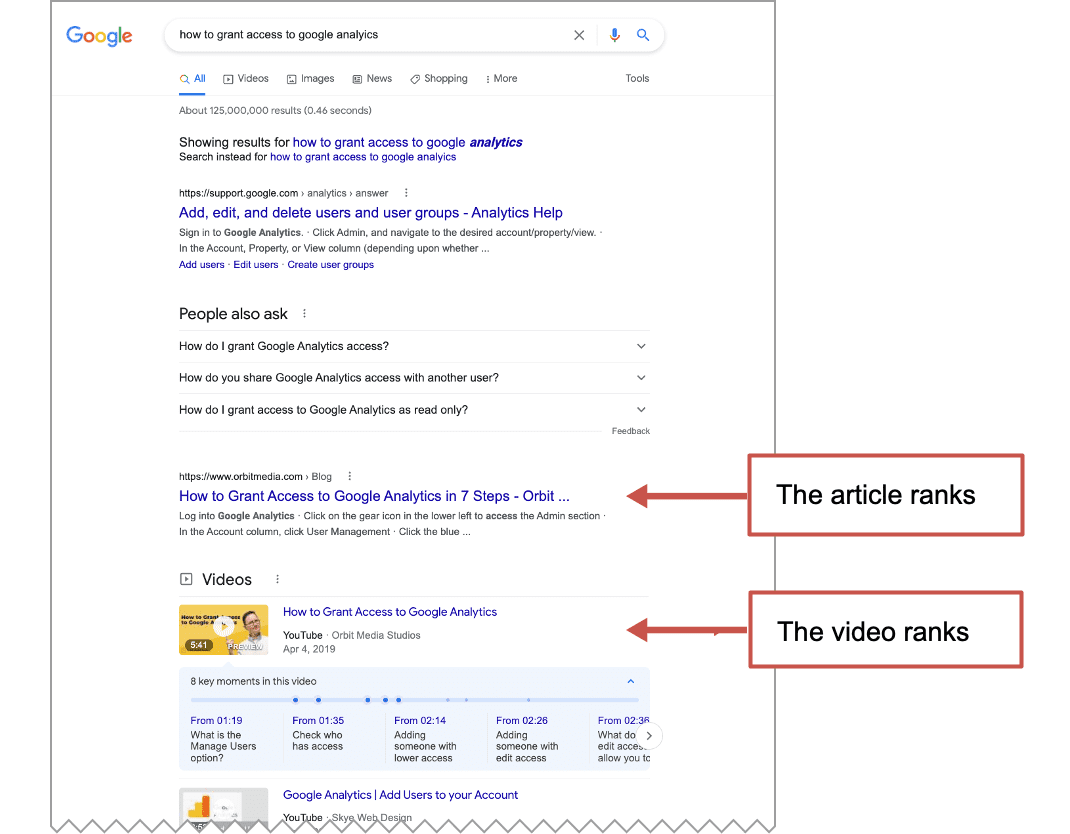
Task: Open 'Add, edit, and delete users' result
Action: point(371,213)
